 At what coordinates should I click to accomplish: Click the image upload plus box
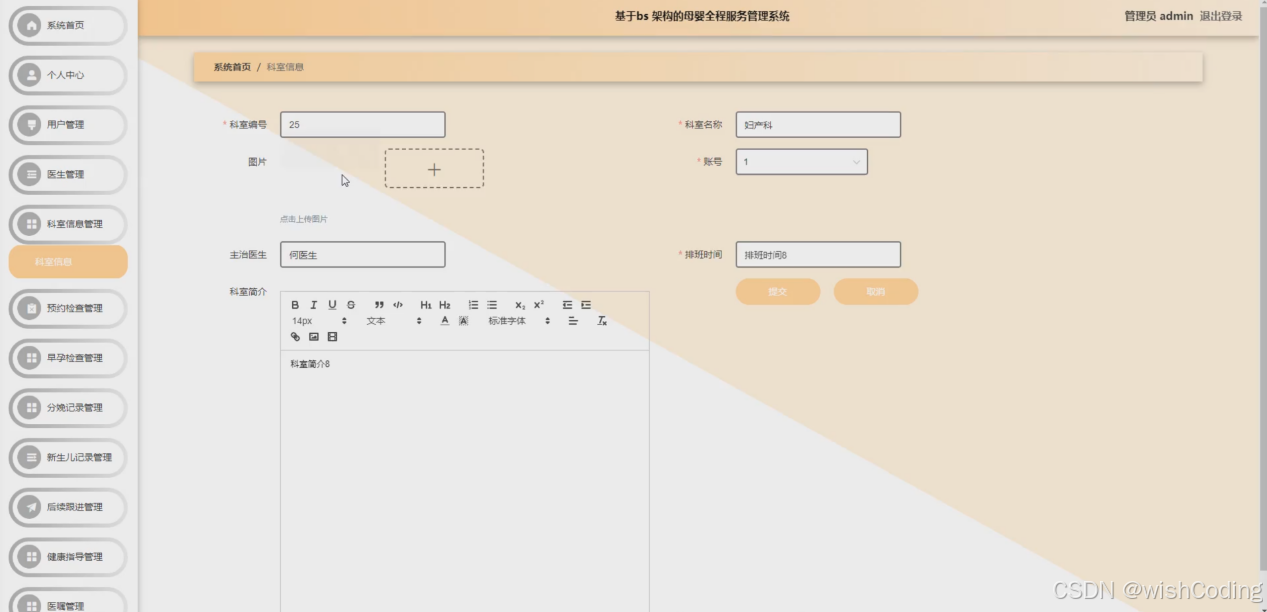coord(434,169)
